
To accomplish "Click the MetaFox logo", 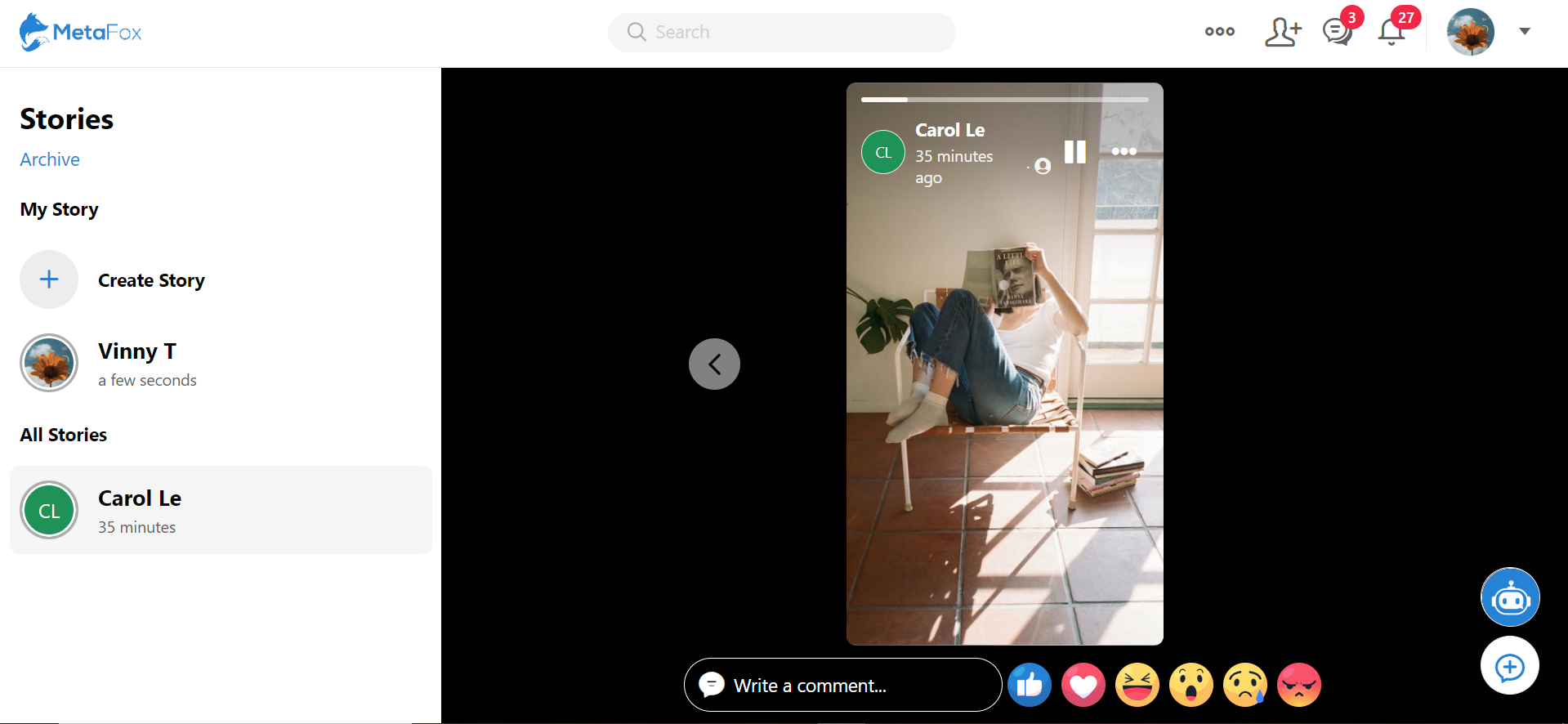I will coord(80,32).
